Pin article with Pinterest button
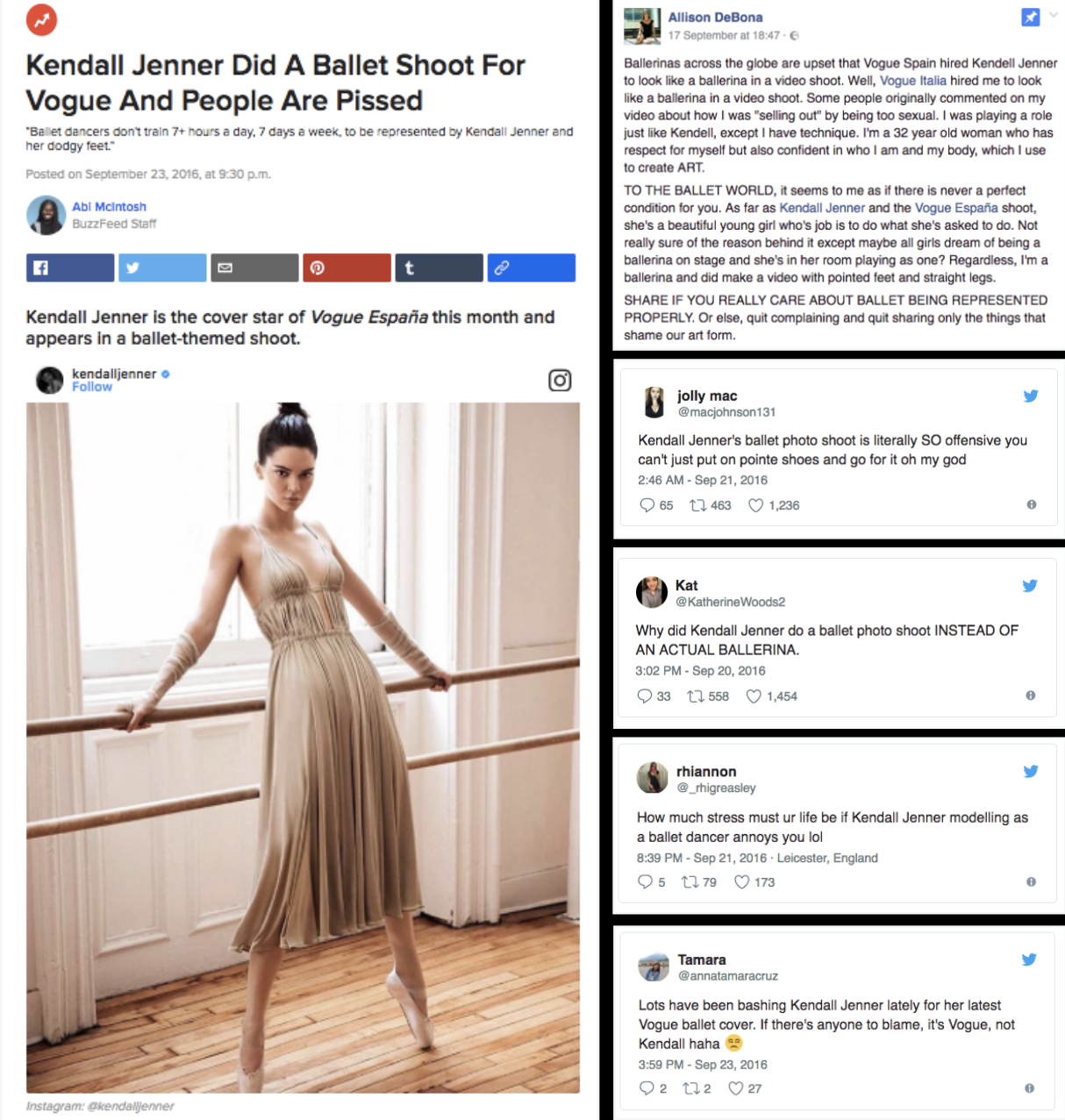This screenshot has width=1065, height=1120. pos(347,268)
